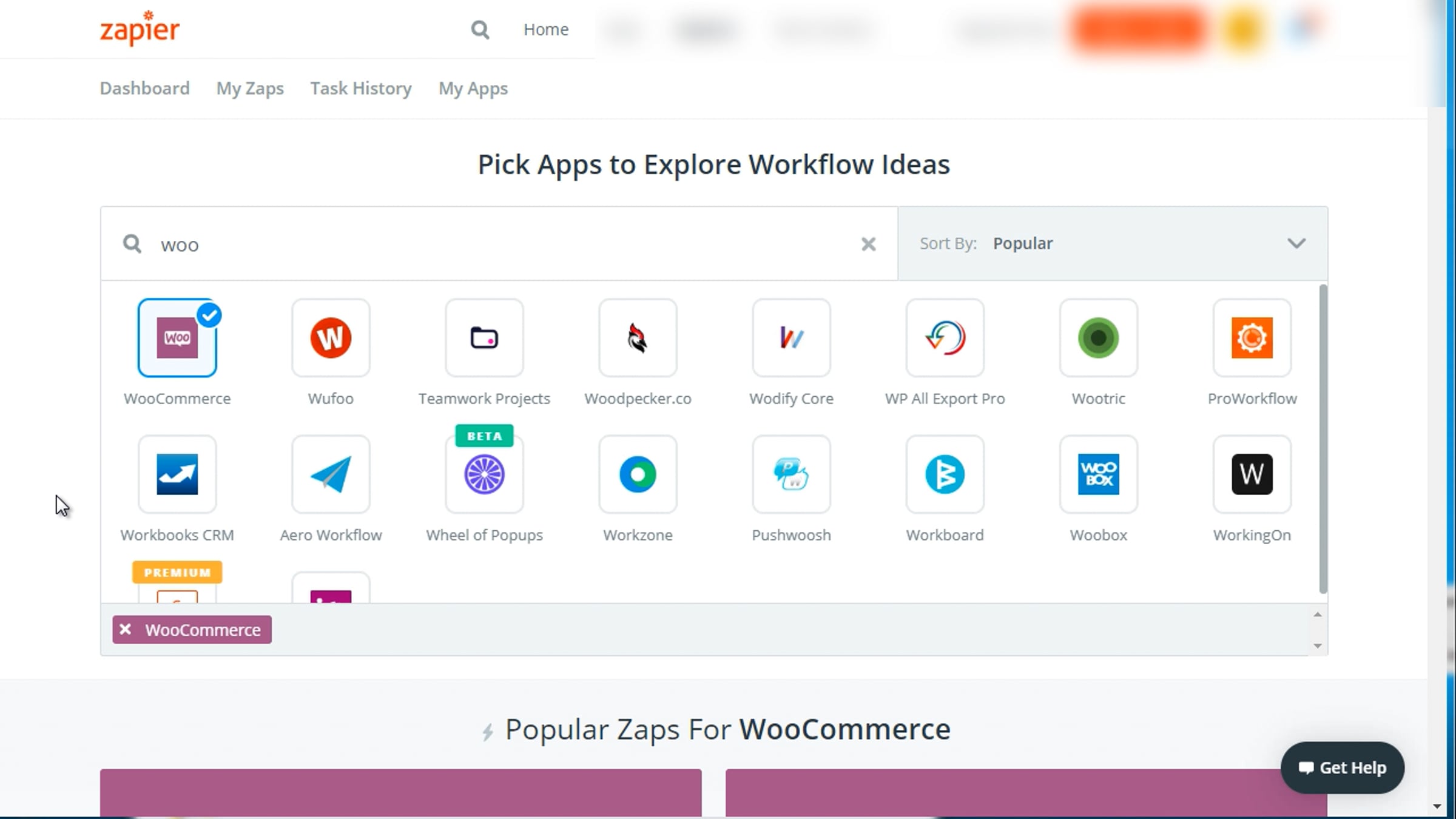Choose the Wheel of Popups beta app
This screenshot has height=819, width=1456.
(484, 474)
